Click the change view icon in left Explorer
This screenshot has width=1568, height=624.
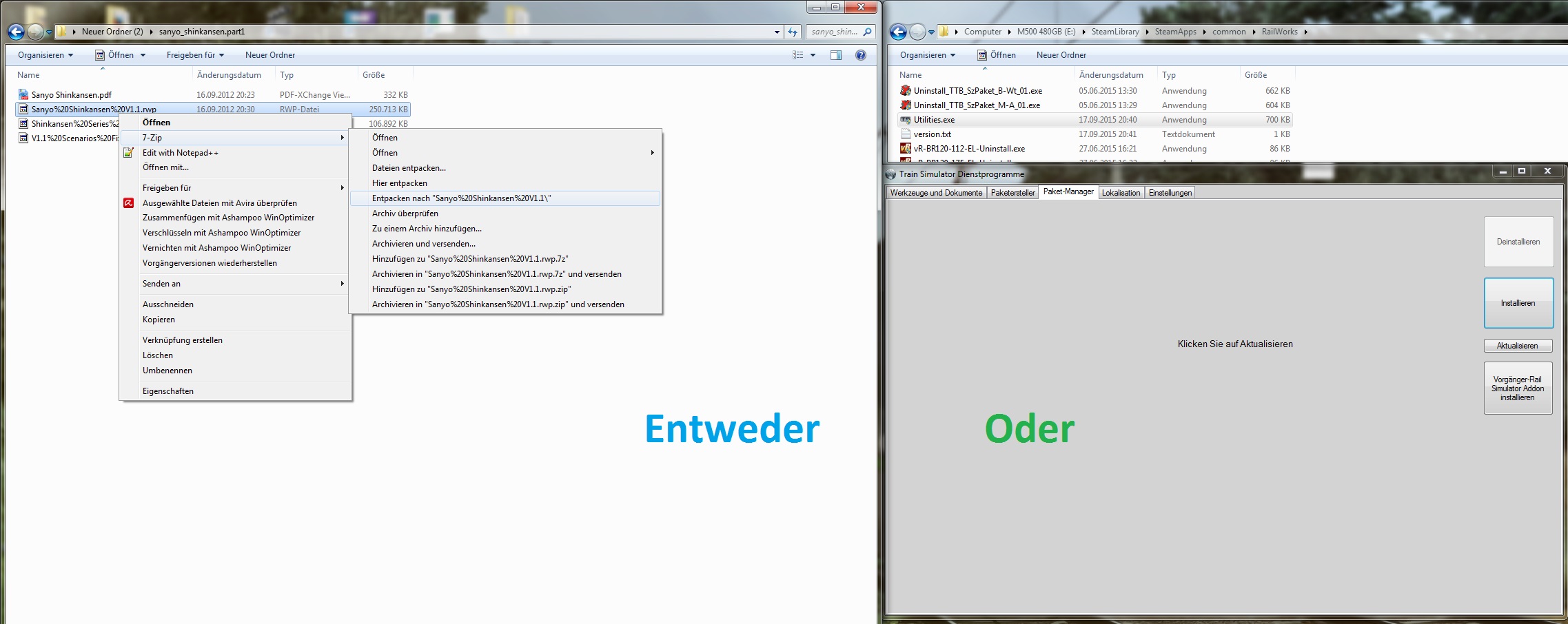[797, 55]
